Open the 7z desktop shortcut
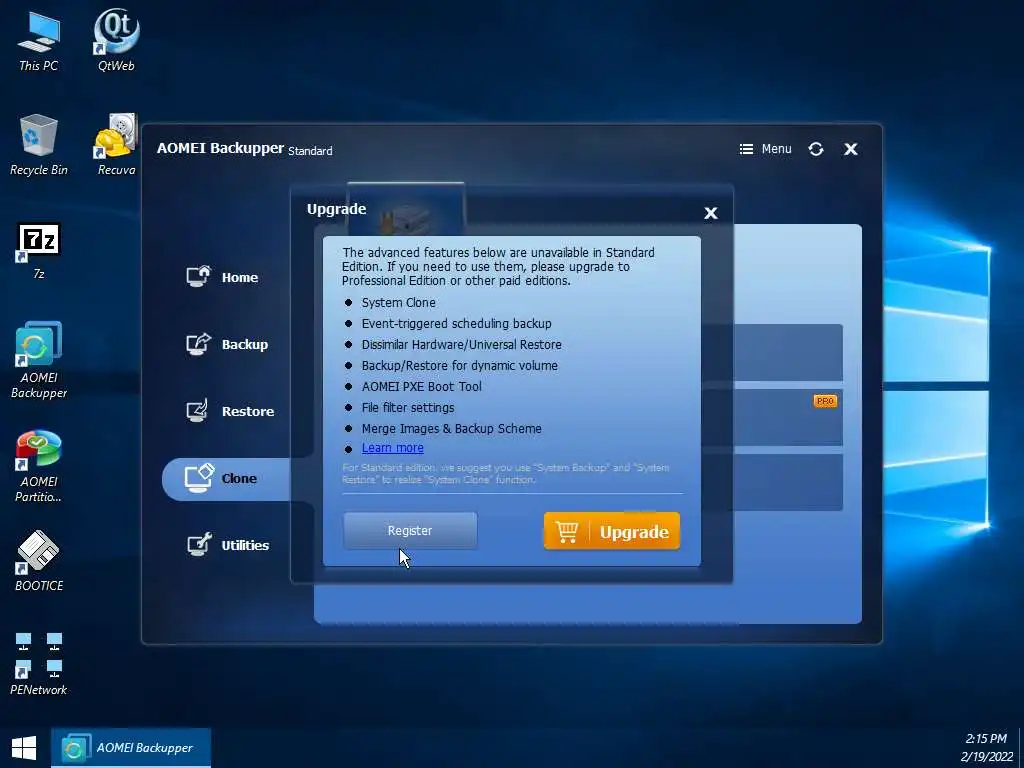1024x768 pixels. coord(39,251)
